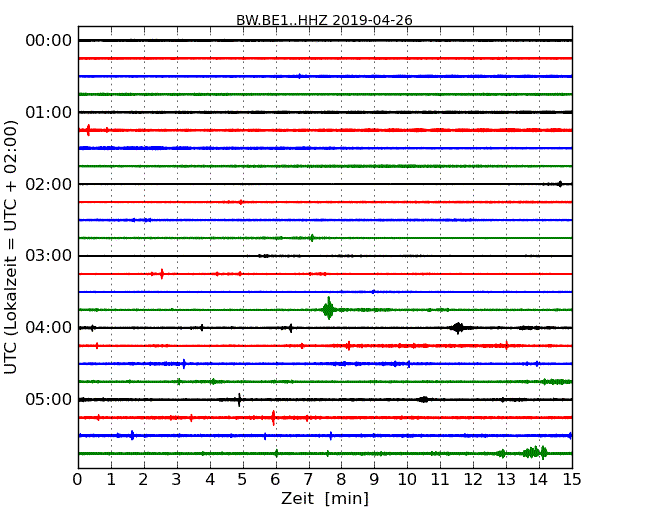
Task: Click the x-axis tick label 3
Action: pyautogui.click(x=177, y=479)
